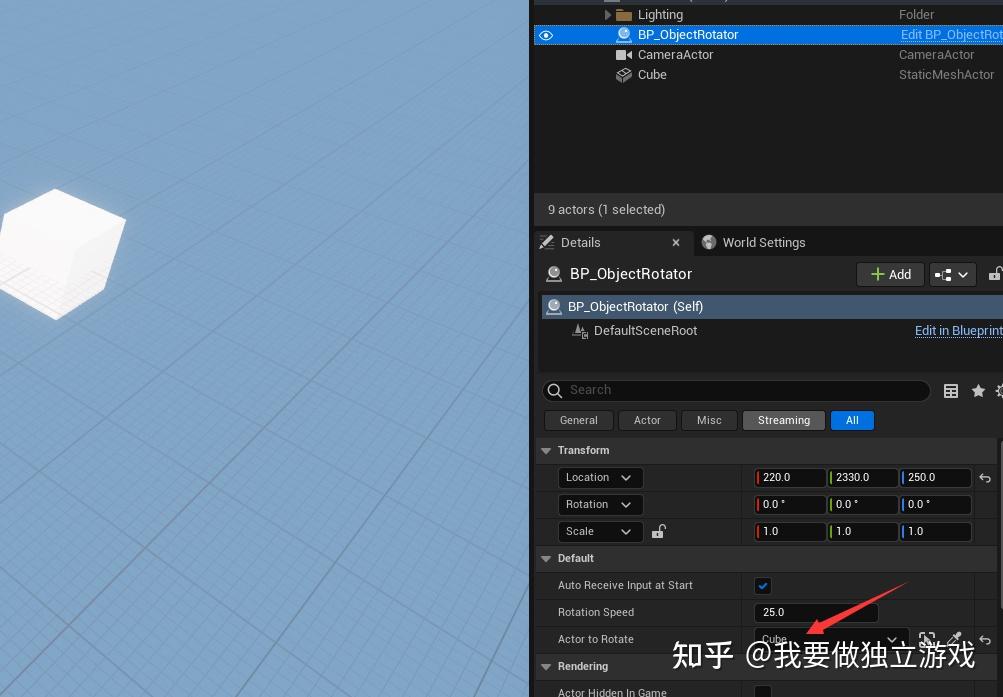Enable the Actor Hidden In Game checkbox

763,691
